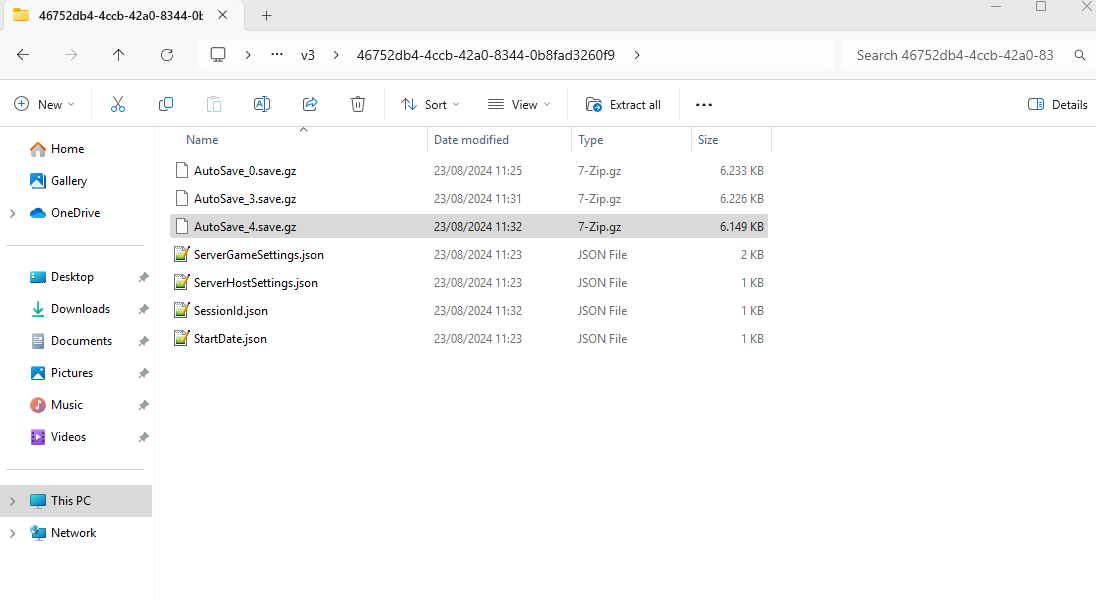1096x599 pixels.
Task: Click the v3 breadcrumb
Action: pos(308,55)
